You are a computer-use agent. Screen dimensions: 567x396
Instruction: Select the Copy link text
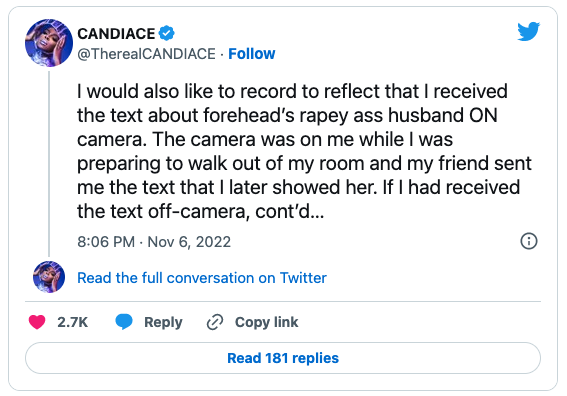[x=267, y=322]
